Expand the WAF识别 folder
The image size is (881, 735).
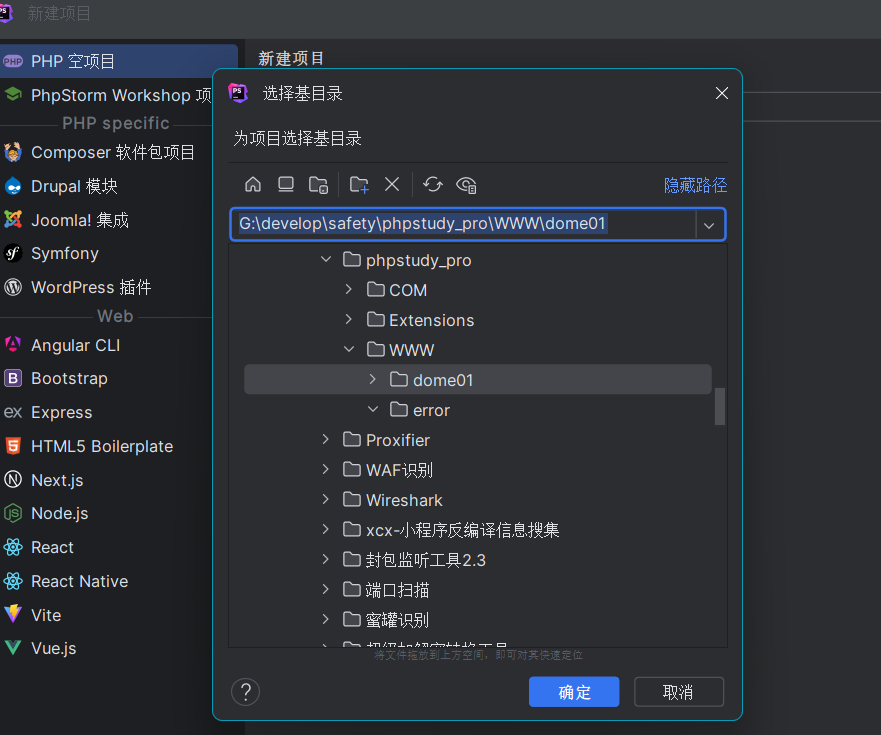pyautogui.click(x=326, y=469)
